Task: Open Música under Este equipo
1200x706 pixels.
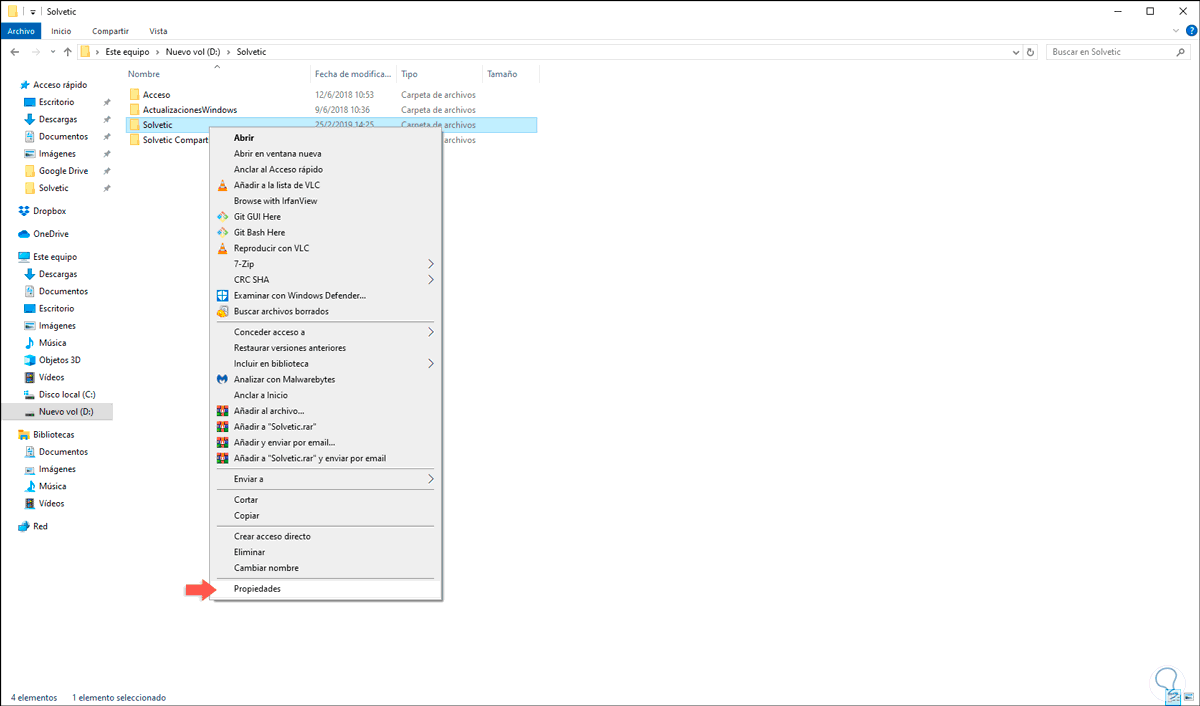Action: point(52,343)
